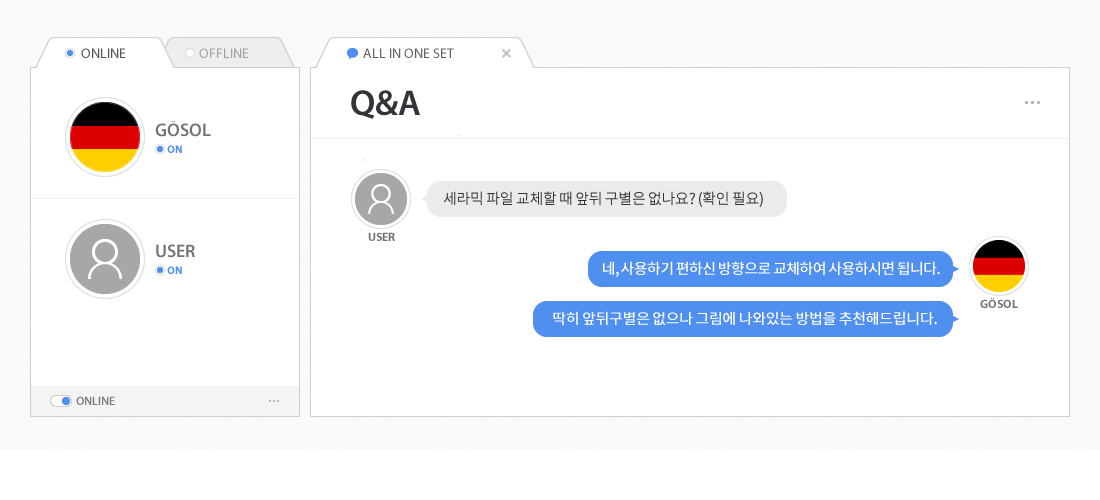Viewport: 1100px width, 500px height.
Task: Click the blue chat bubble icon on tab
Action: (352, 53)
